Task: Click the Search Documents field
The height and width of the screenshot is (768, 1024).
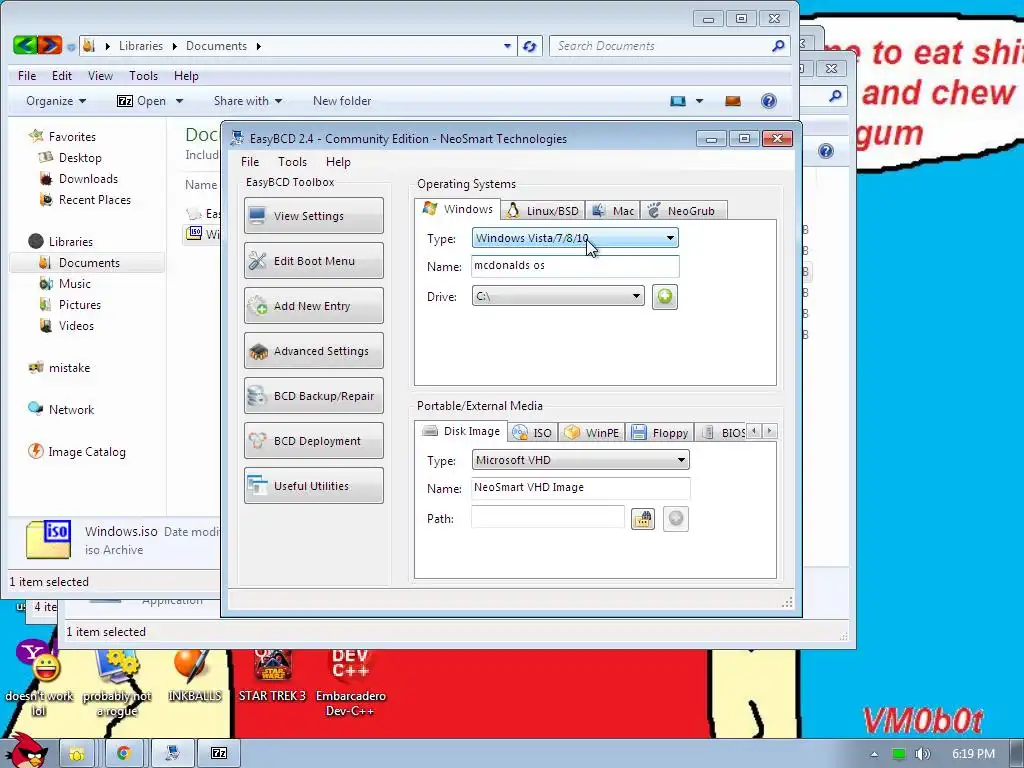Action: (661, 46)
